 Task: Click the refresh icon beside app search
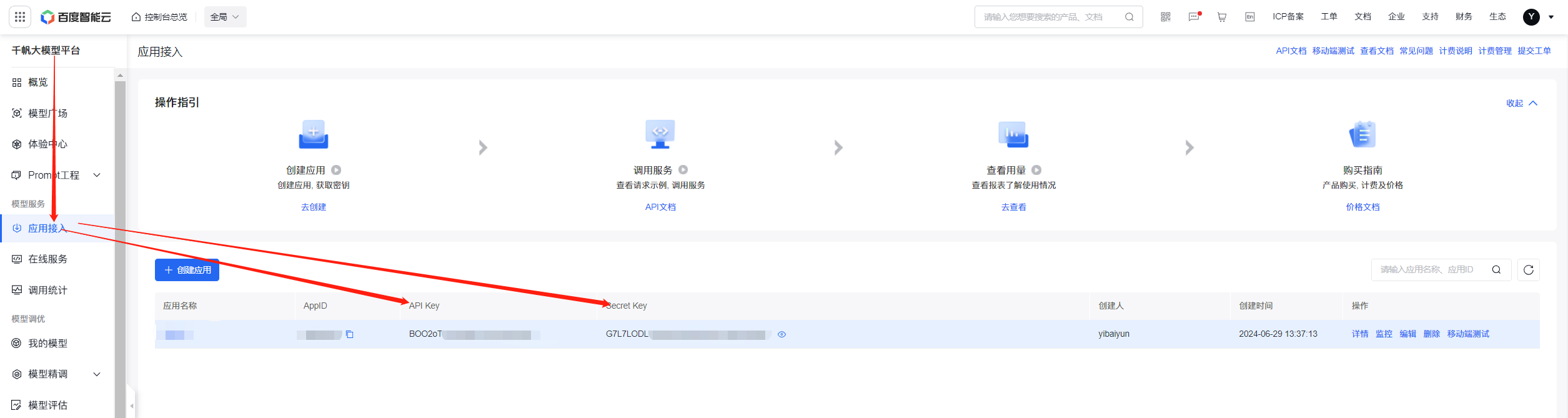(x=1528, y=270)
